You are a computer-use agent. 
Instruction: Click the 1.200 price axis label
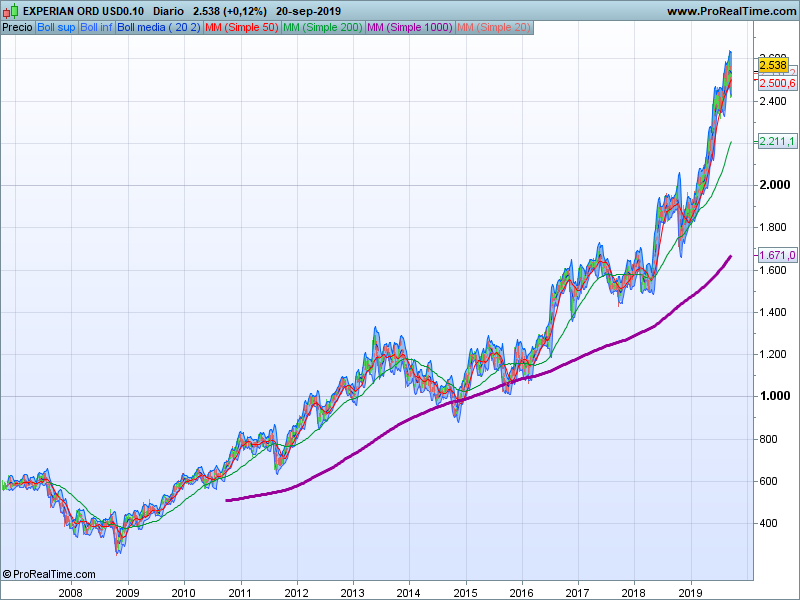773,354
